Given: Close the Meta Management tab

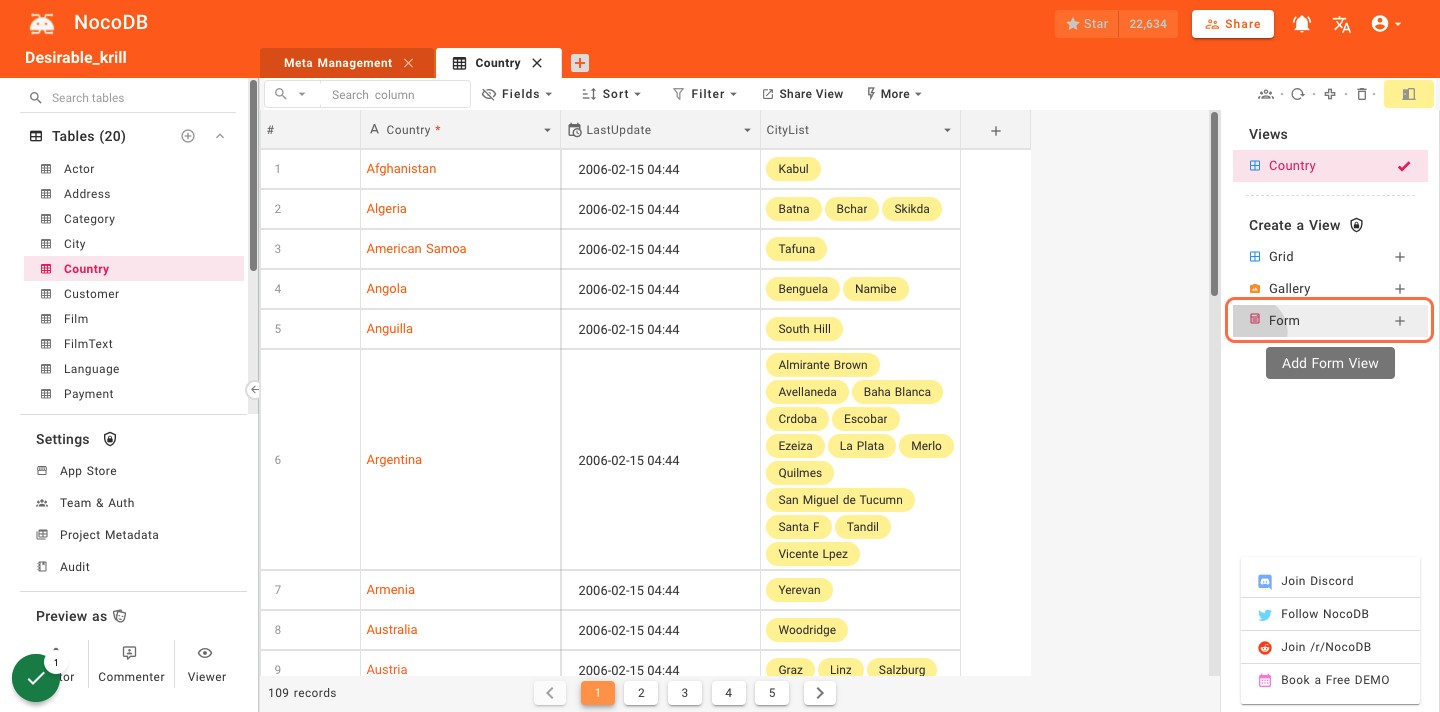Looking at the screenshot, I should (x=408, y=63).
